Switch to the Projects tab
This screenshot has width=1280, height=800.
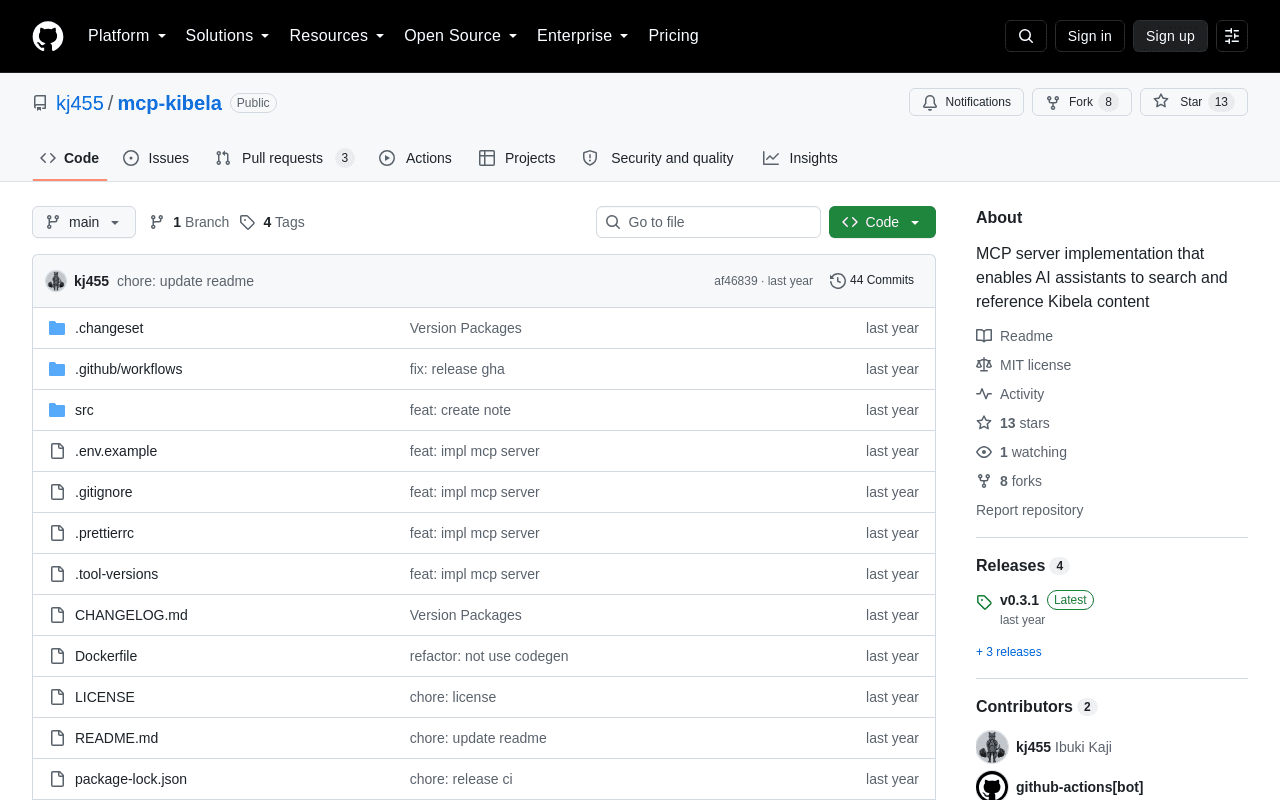517,158
